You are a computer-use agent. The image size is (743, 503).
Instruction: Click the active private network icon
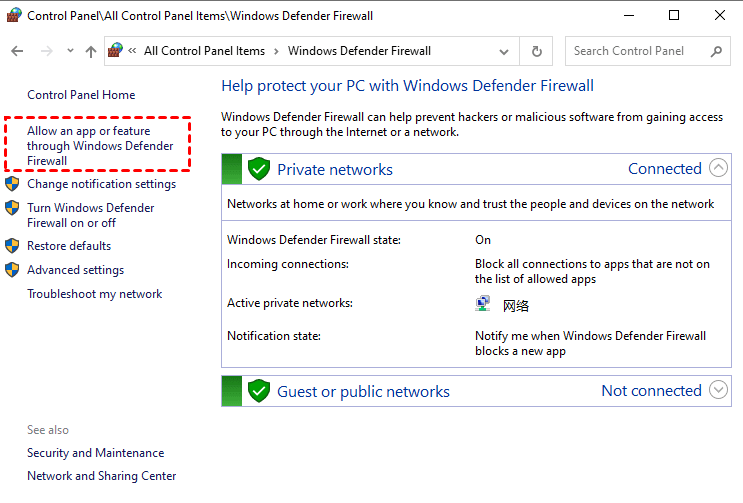pos(485,304)
